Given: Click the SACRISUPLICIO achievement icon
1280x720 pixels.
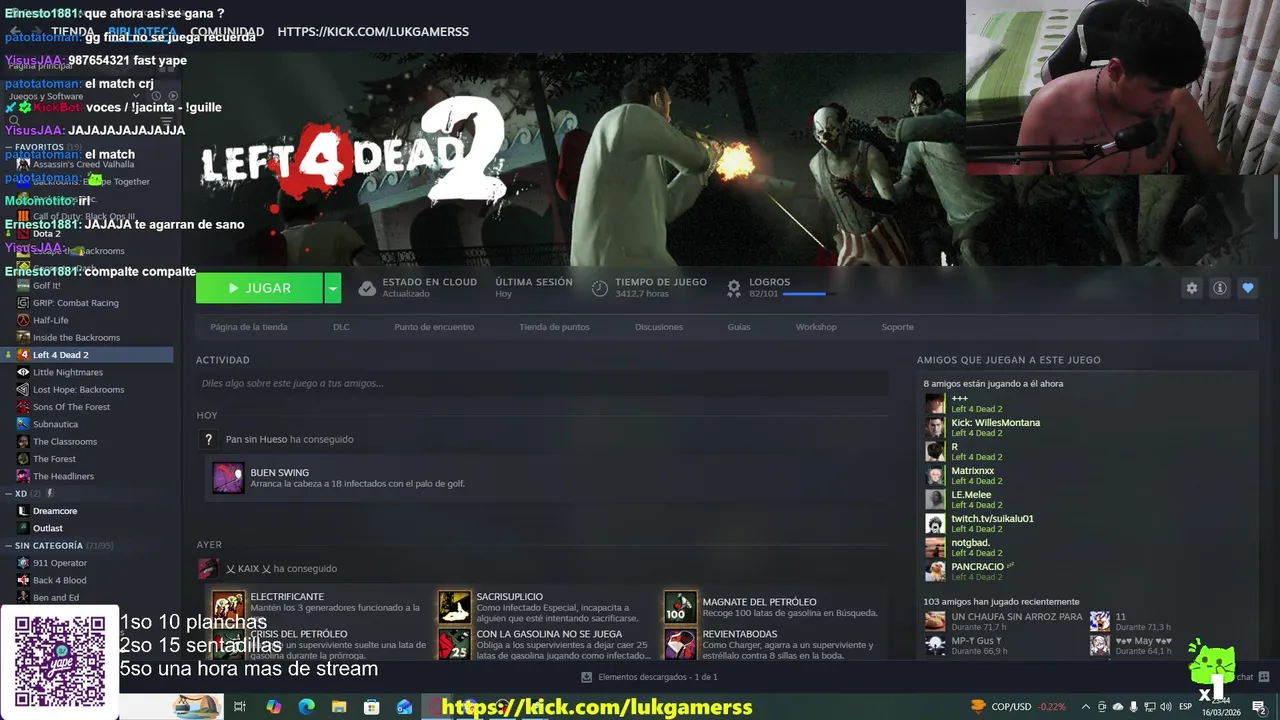Looking at the screenshot, I should 454,606.
